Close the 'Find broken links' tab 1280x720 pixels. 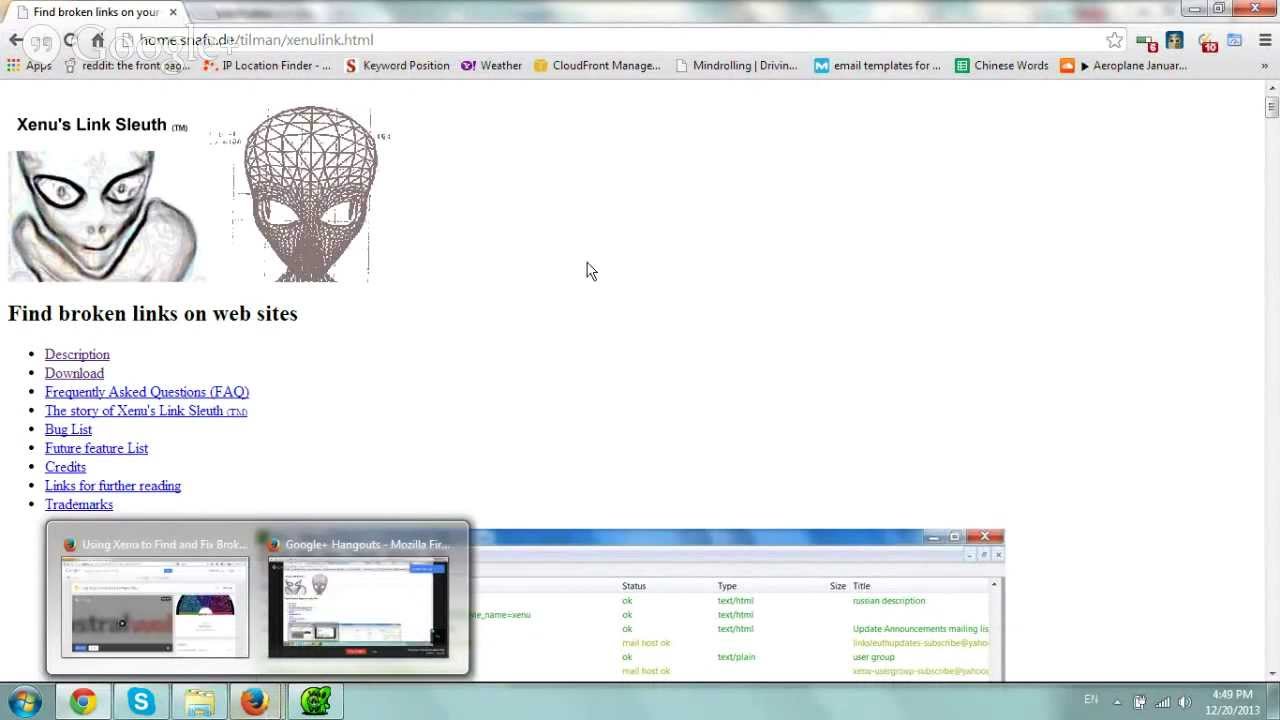[x=173, y=12]
